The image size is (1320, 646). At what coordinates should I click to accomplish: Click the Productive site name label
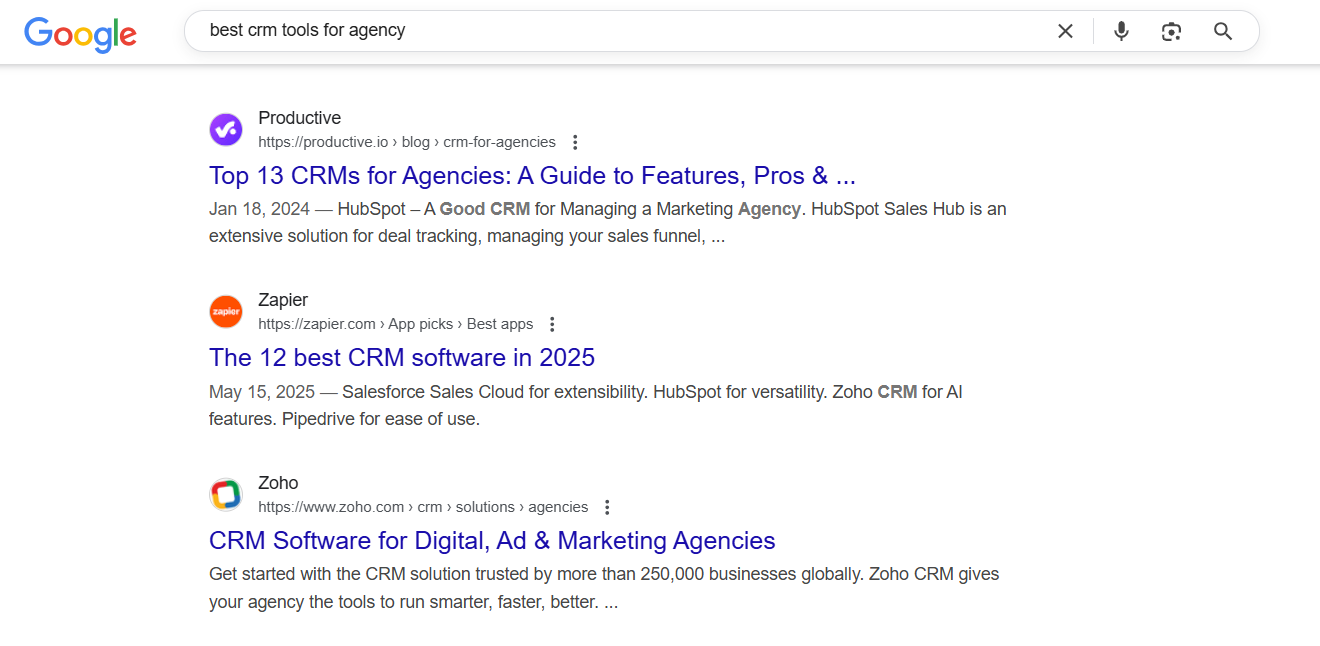click(299, 117)
